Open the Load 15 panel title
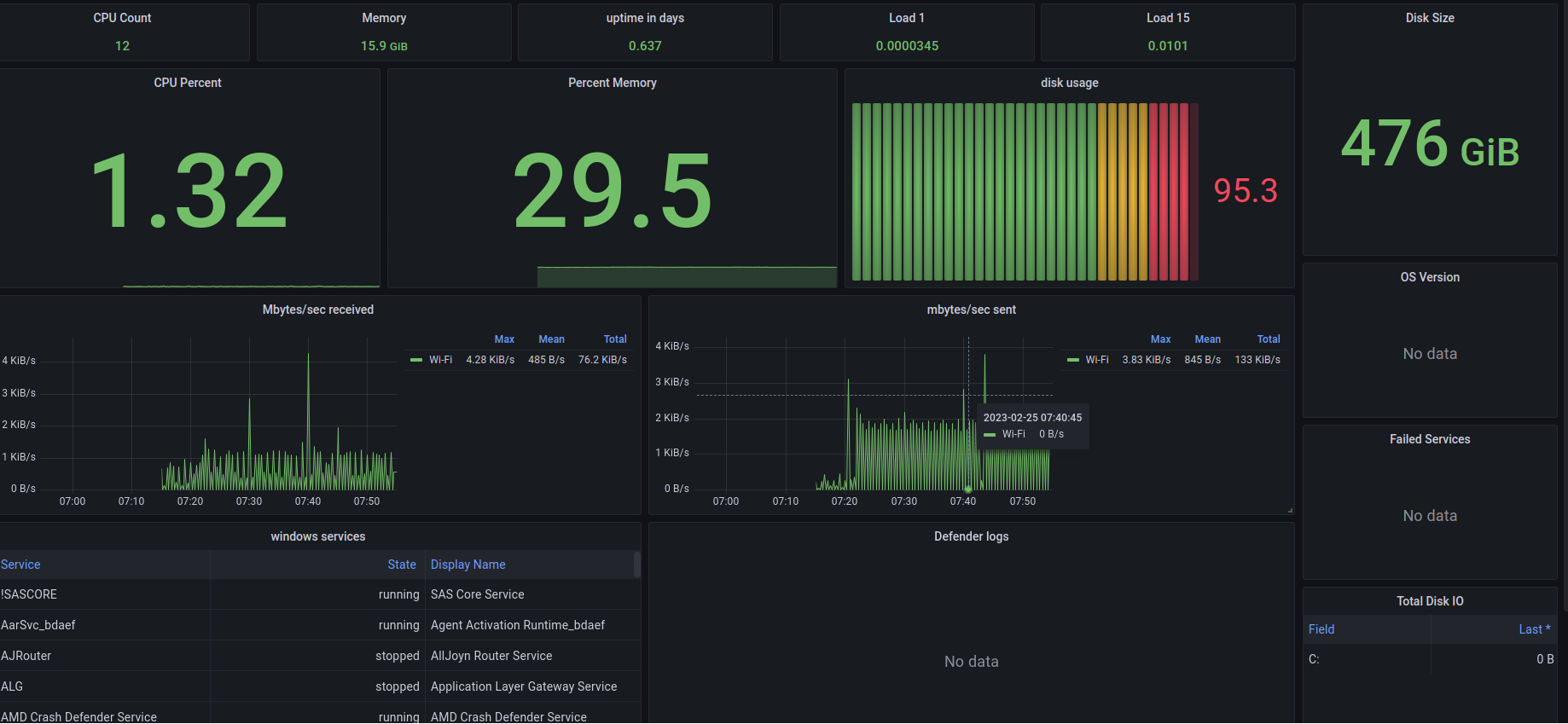 pos(1168,18)
